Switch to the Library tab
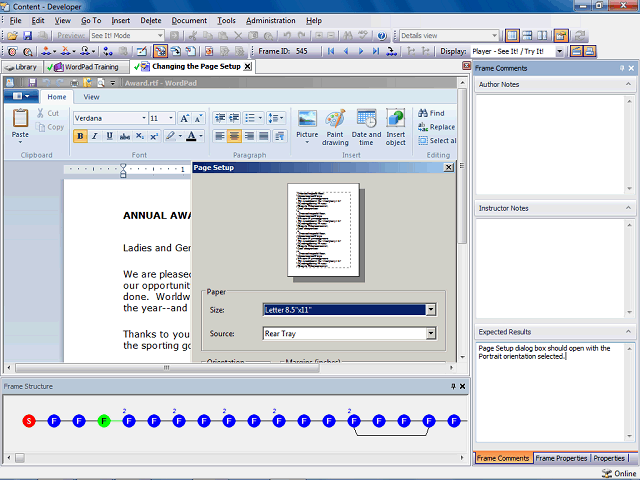Viewport: 640px width, 480px height. [x=22, y=67]
